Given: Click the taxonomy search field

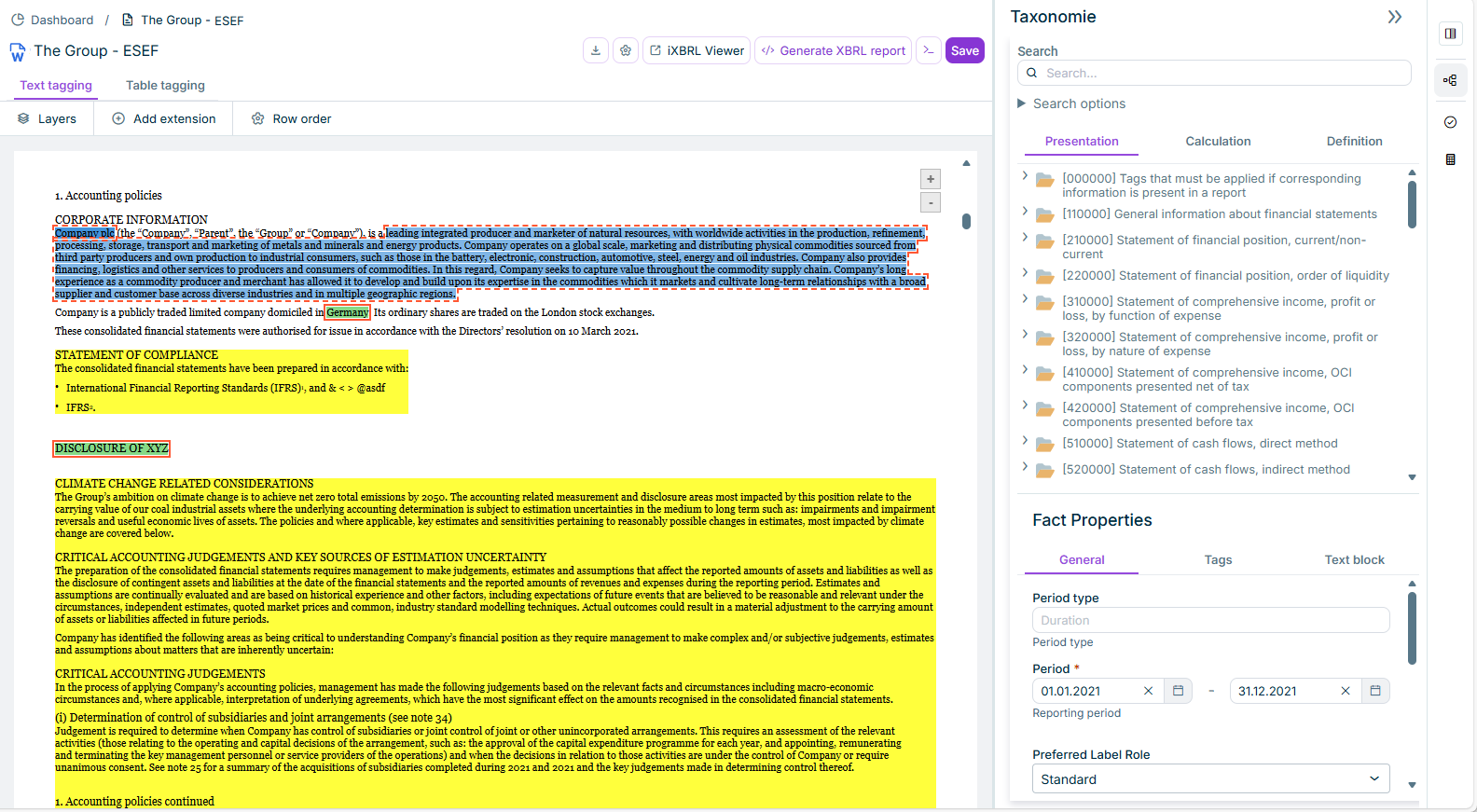Looking at the screenshot, I should [1214, 73].
